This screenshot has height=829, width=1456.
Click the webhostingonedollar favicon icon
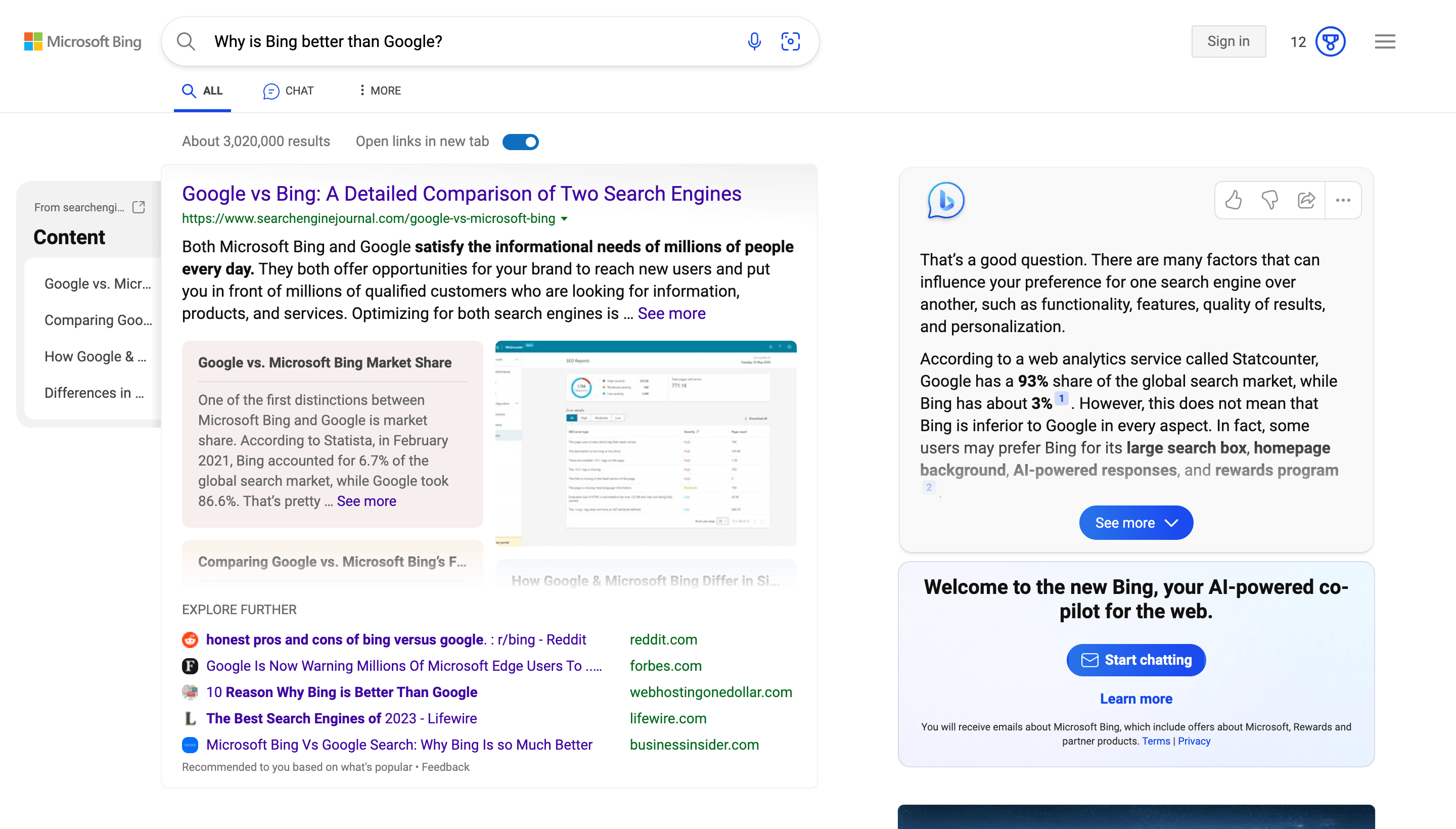[x=190, y=693]
